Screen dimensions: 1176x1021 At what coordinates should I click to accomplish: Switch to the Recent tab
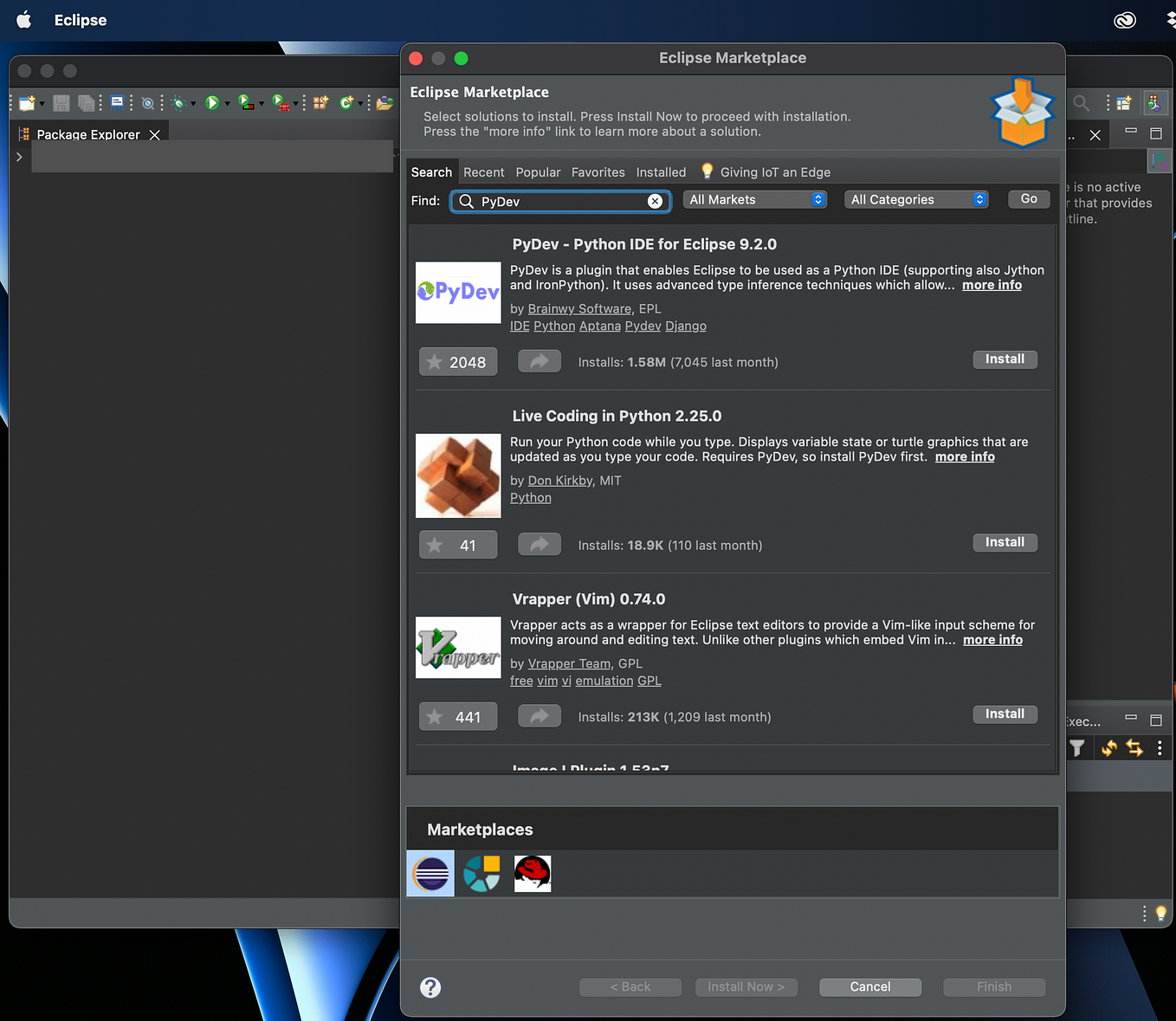[483, 172]
